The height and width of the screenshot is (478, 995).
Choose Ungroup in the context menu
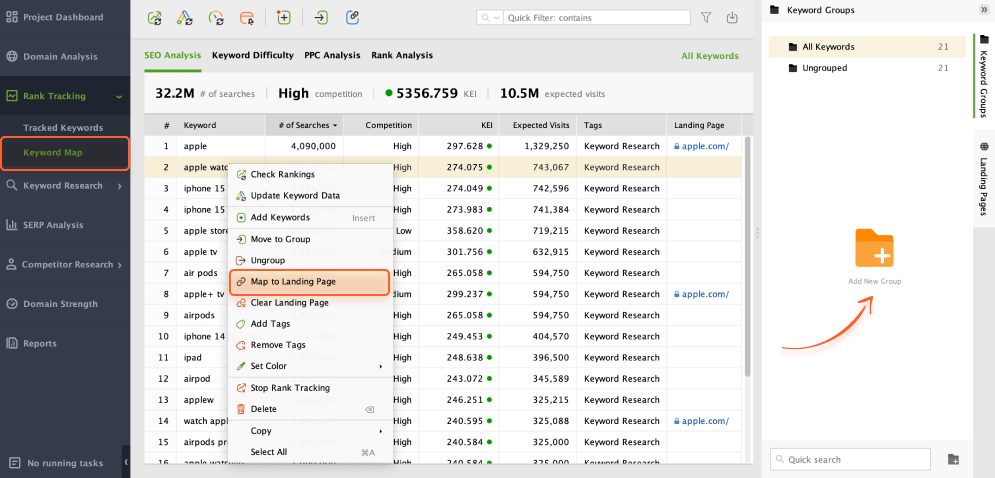pyautogui.click(x=310, y=260)
